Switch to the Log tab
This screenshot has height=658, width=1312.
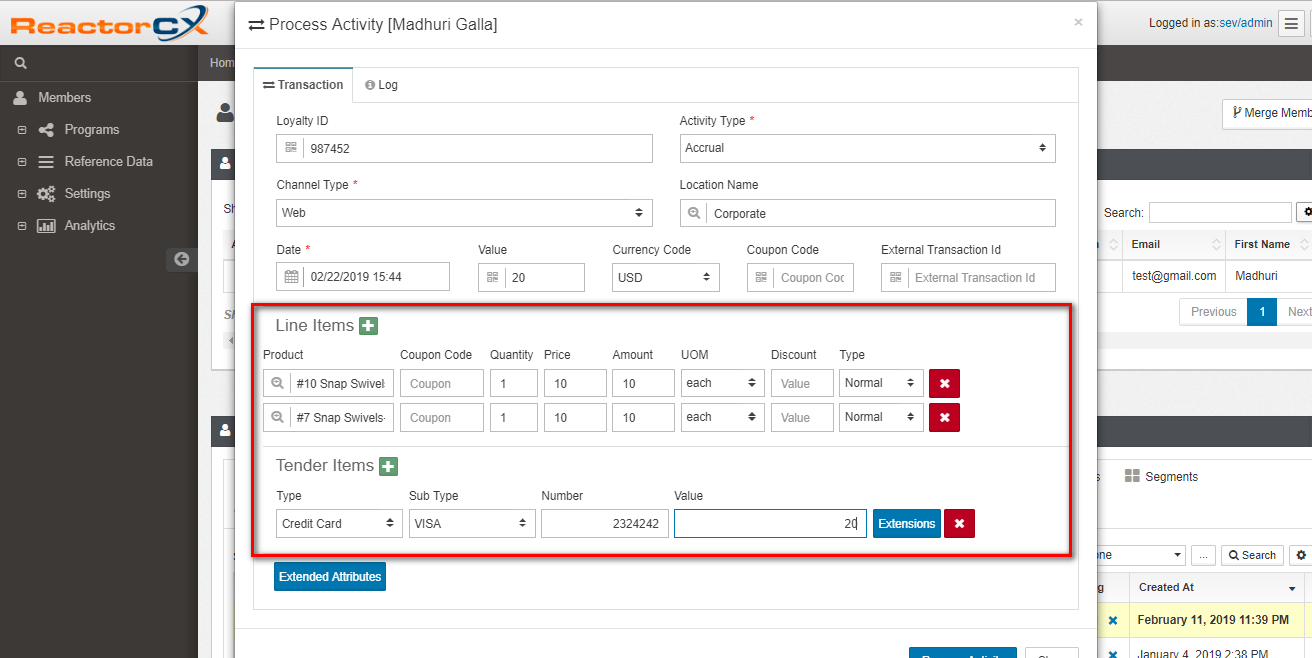[x=381, y=85]
